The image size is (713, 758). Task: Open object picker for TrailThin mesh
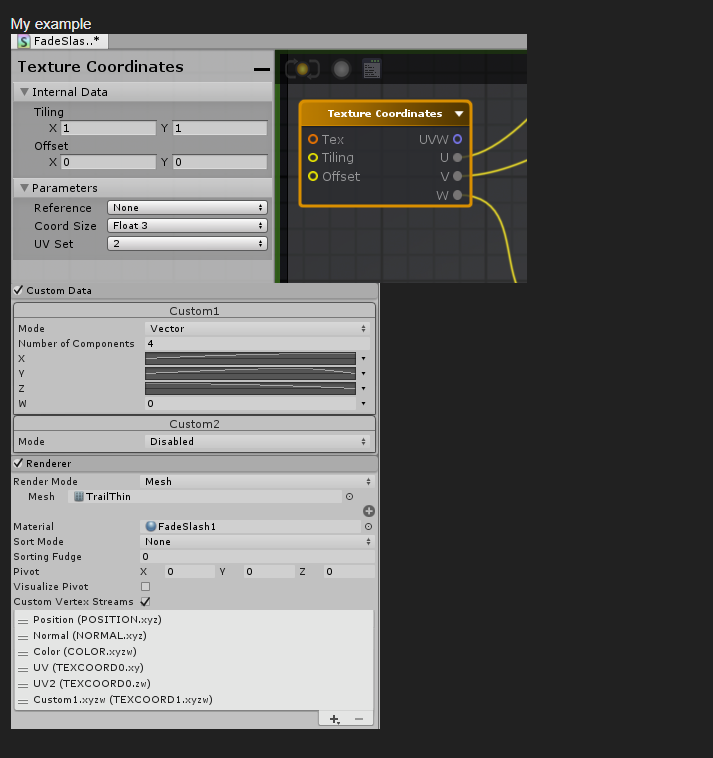coord(349,496)
